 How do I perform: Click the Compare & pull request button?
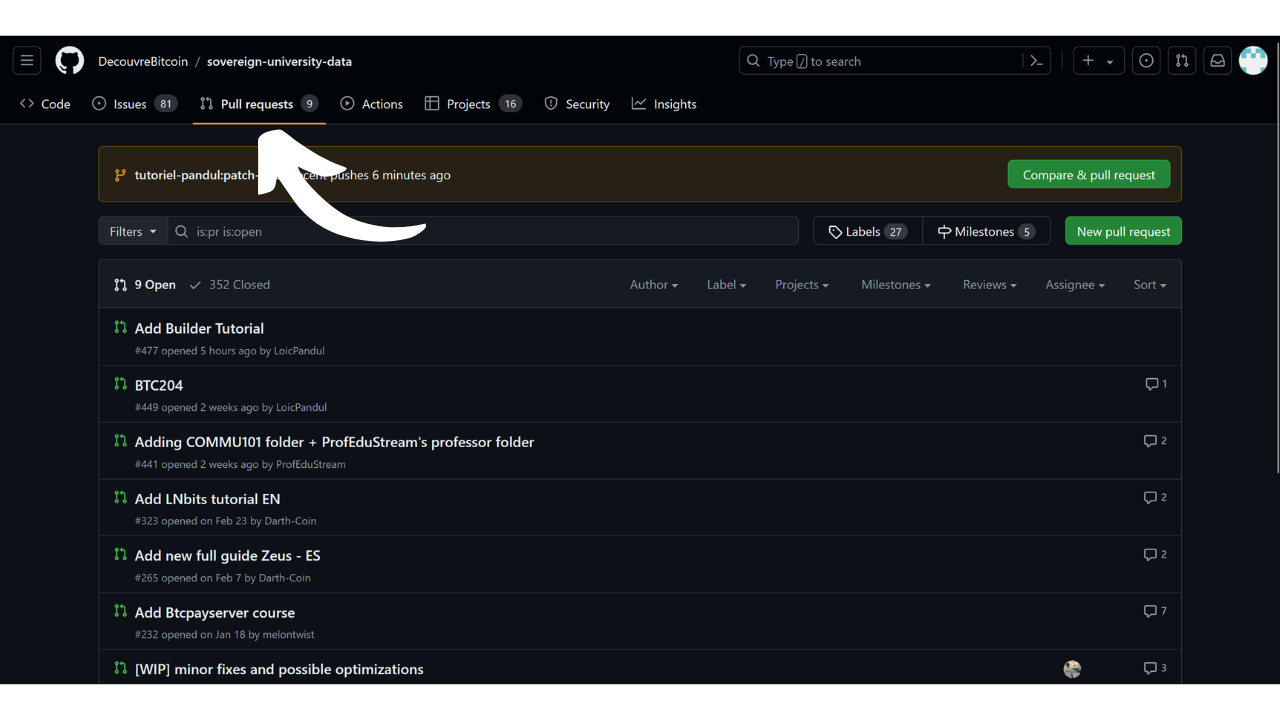pyautogui.click(x=1089, y=175)
